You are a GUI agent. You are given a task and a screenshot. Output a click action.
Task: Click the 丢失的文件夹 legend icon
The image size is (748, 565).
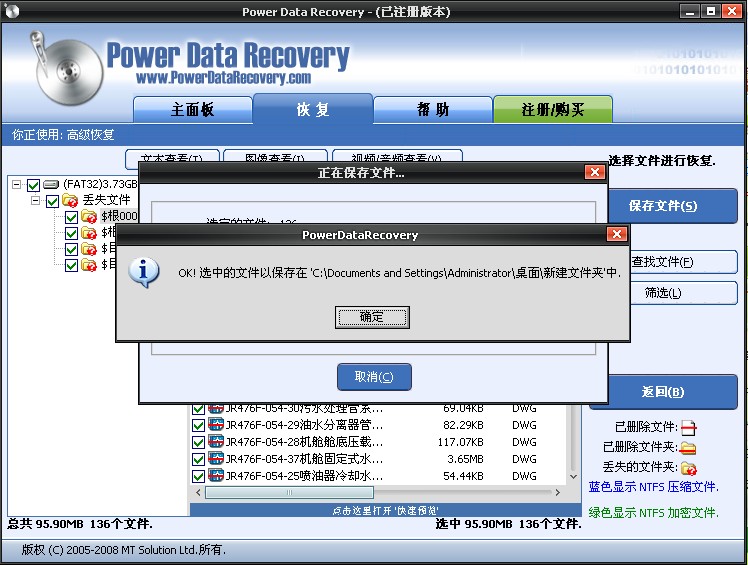pos(688,468)
